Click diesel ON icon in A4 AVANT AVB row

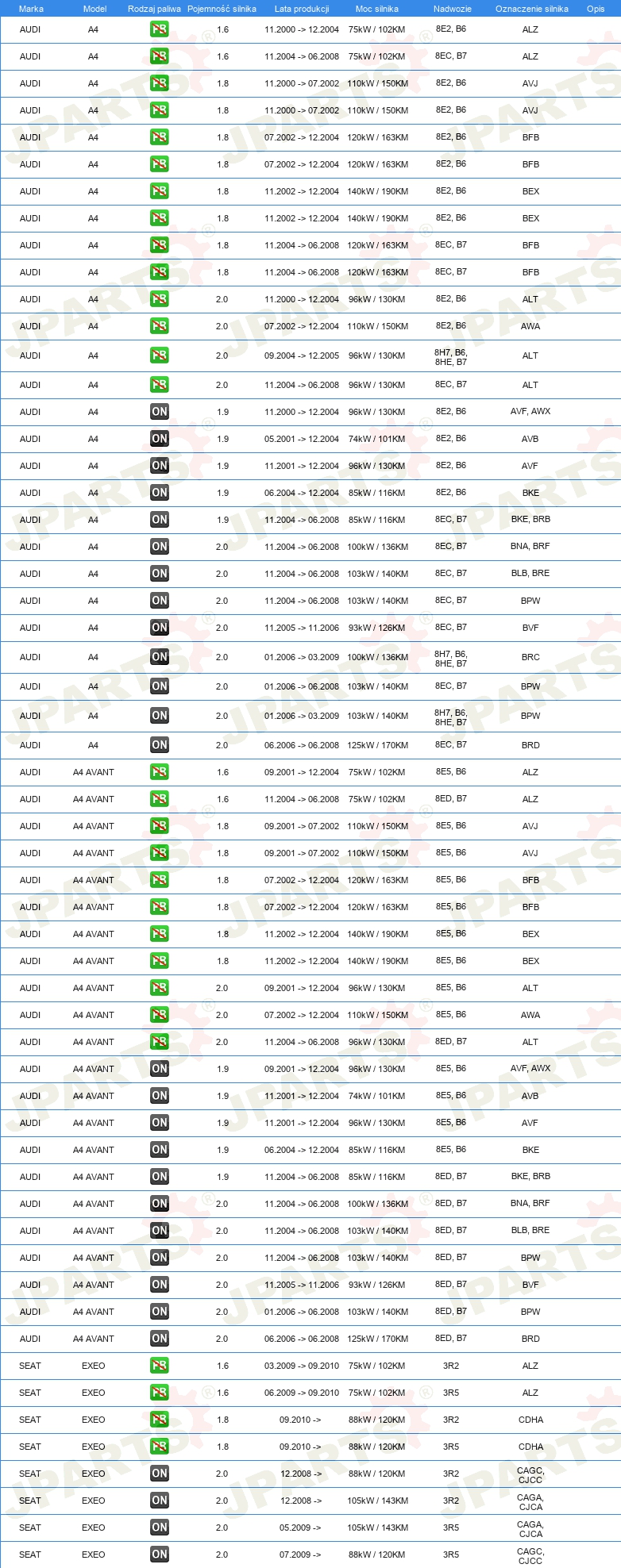160,1096
